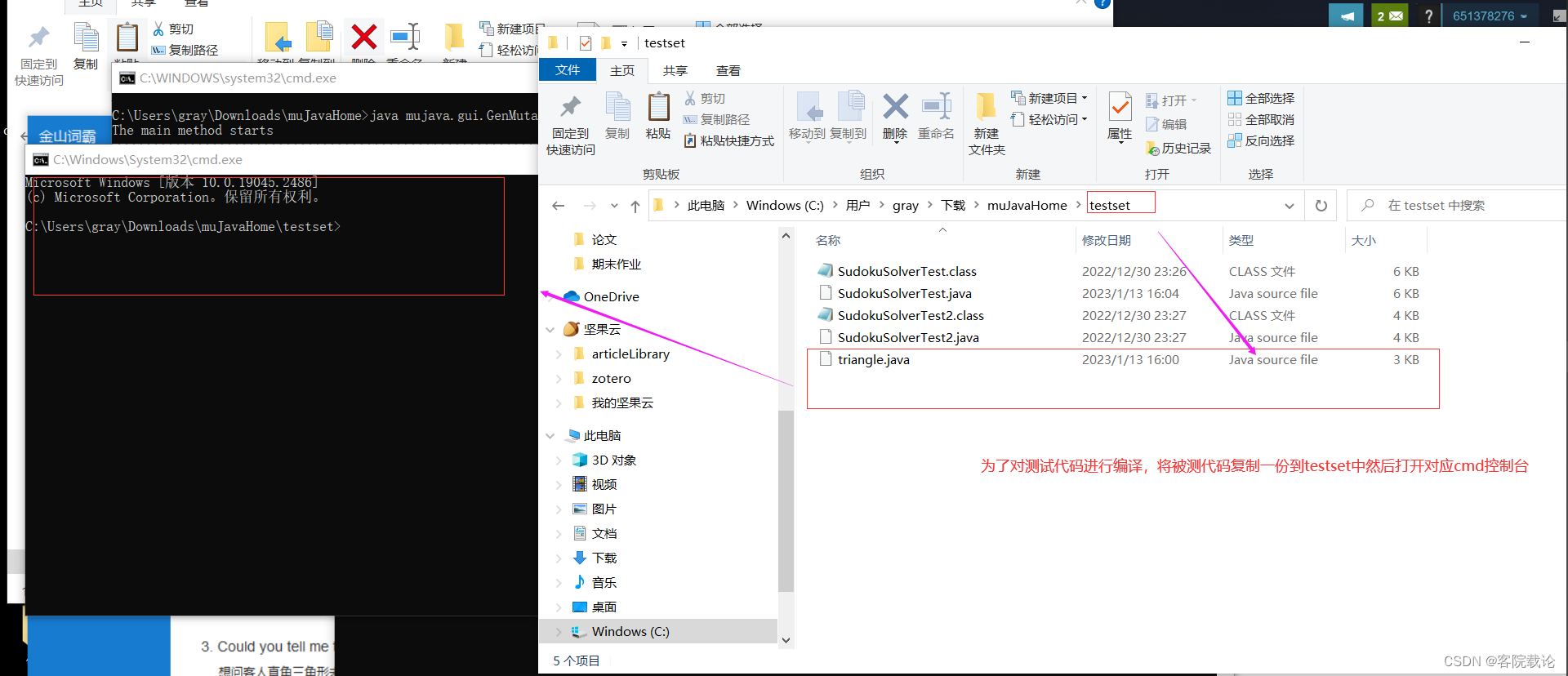This screenshot has height=676, width=1568.
Task: Switch to the View (查看) ribbon tab
Action: (728, 70)
